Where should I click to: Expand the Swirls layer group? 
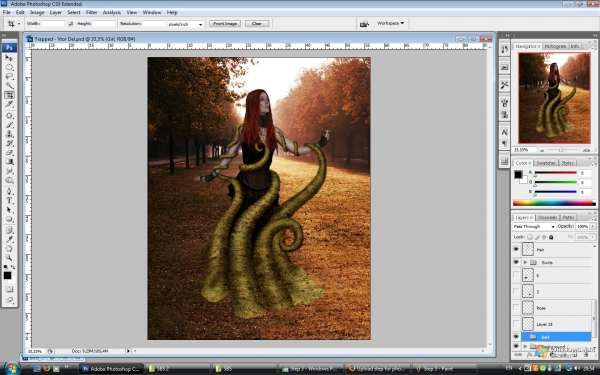coord(525,262)
